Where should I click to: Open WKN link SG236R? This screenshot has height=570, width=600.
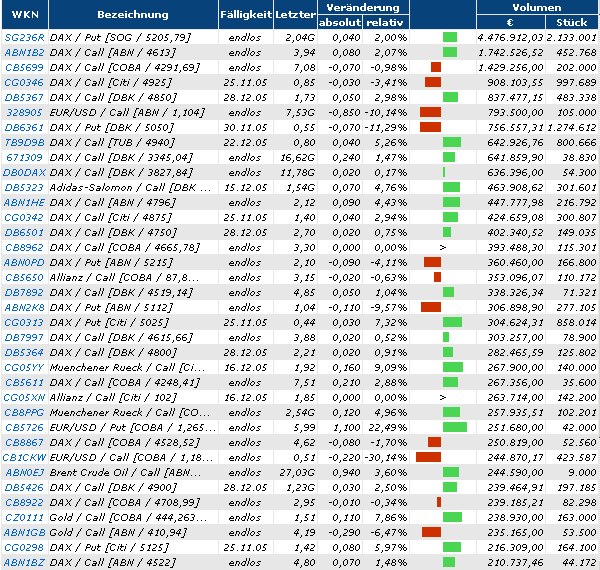click(24, 37)
